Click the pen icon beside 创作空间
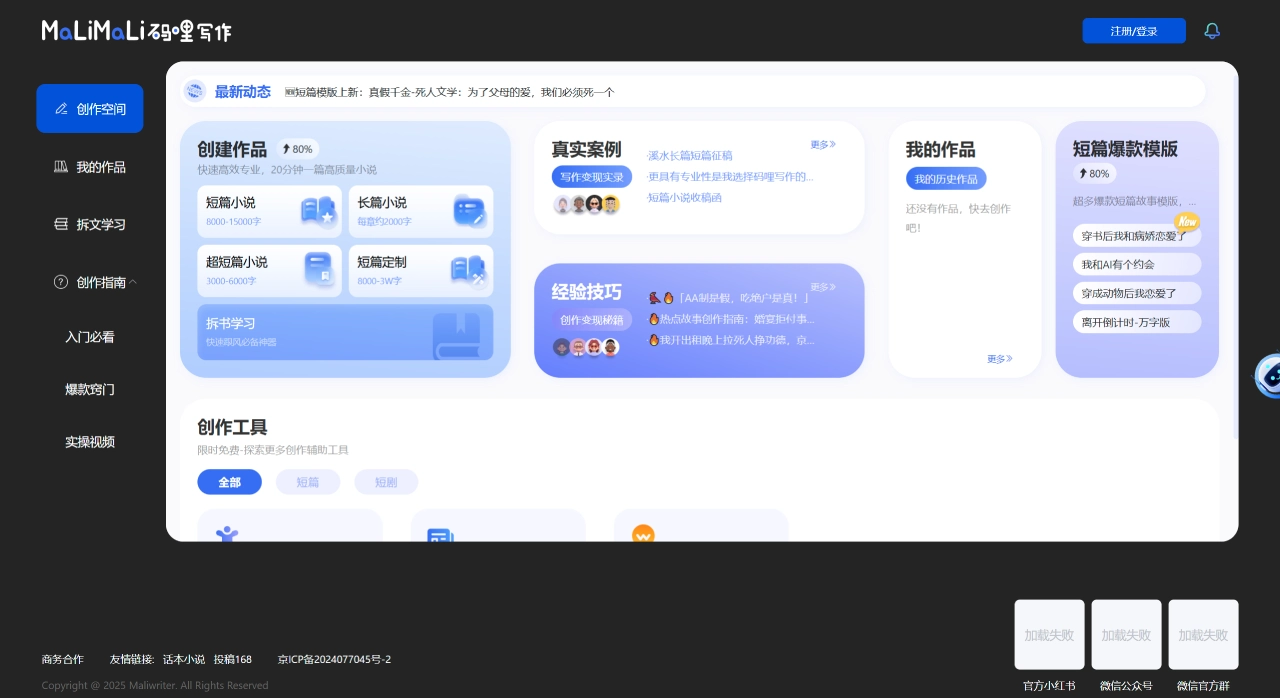This screenshot has width=1280, height=698. pos(61,109)
